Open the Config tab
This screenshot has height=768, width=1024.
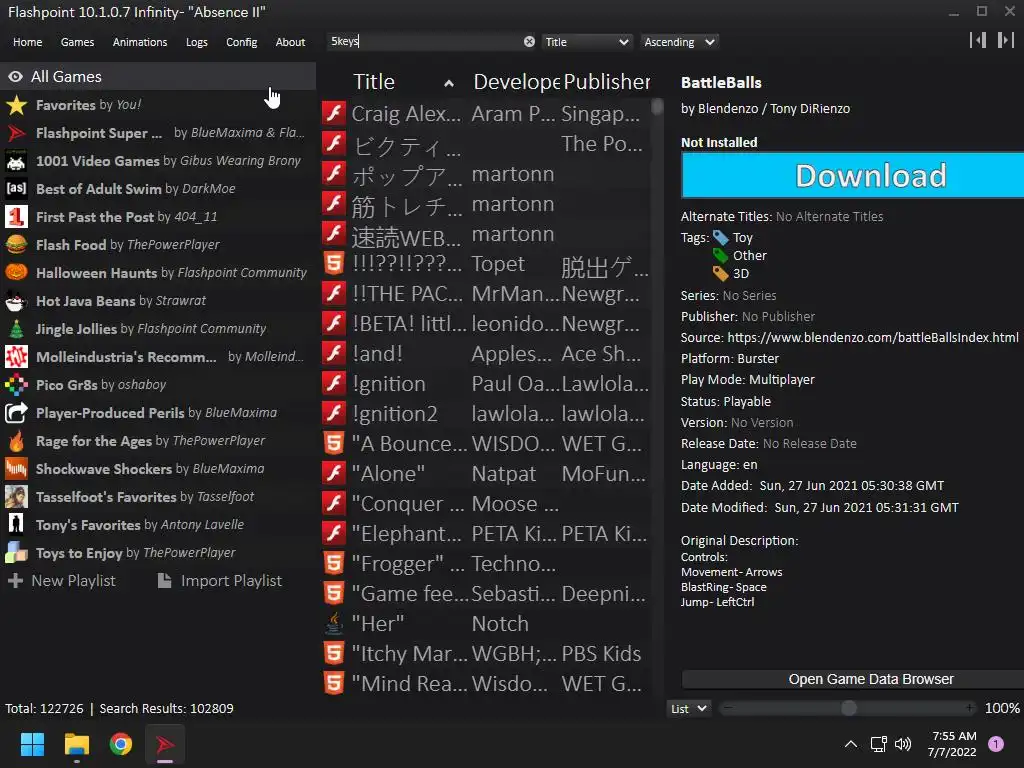[x=242, y=42]
